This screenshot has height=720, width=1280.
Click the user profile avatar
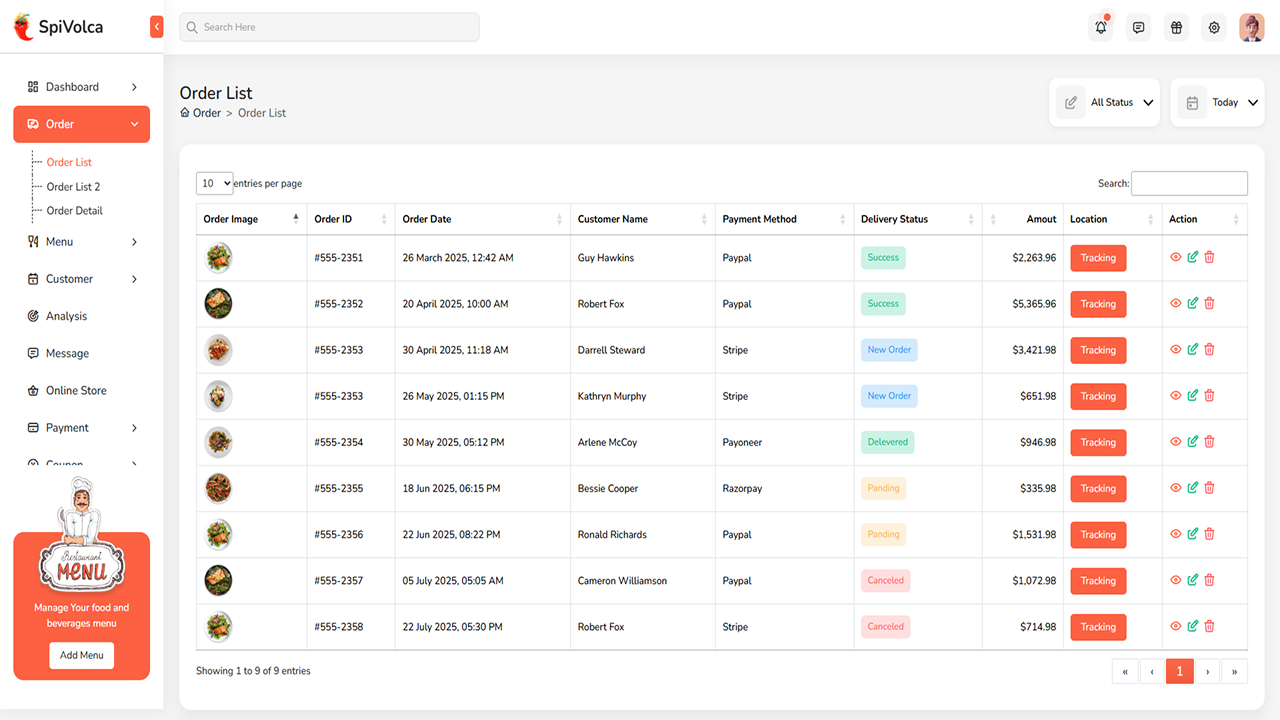[1251, 28]
